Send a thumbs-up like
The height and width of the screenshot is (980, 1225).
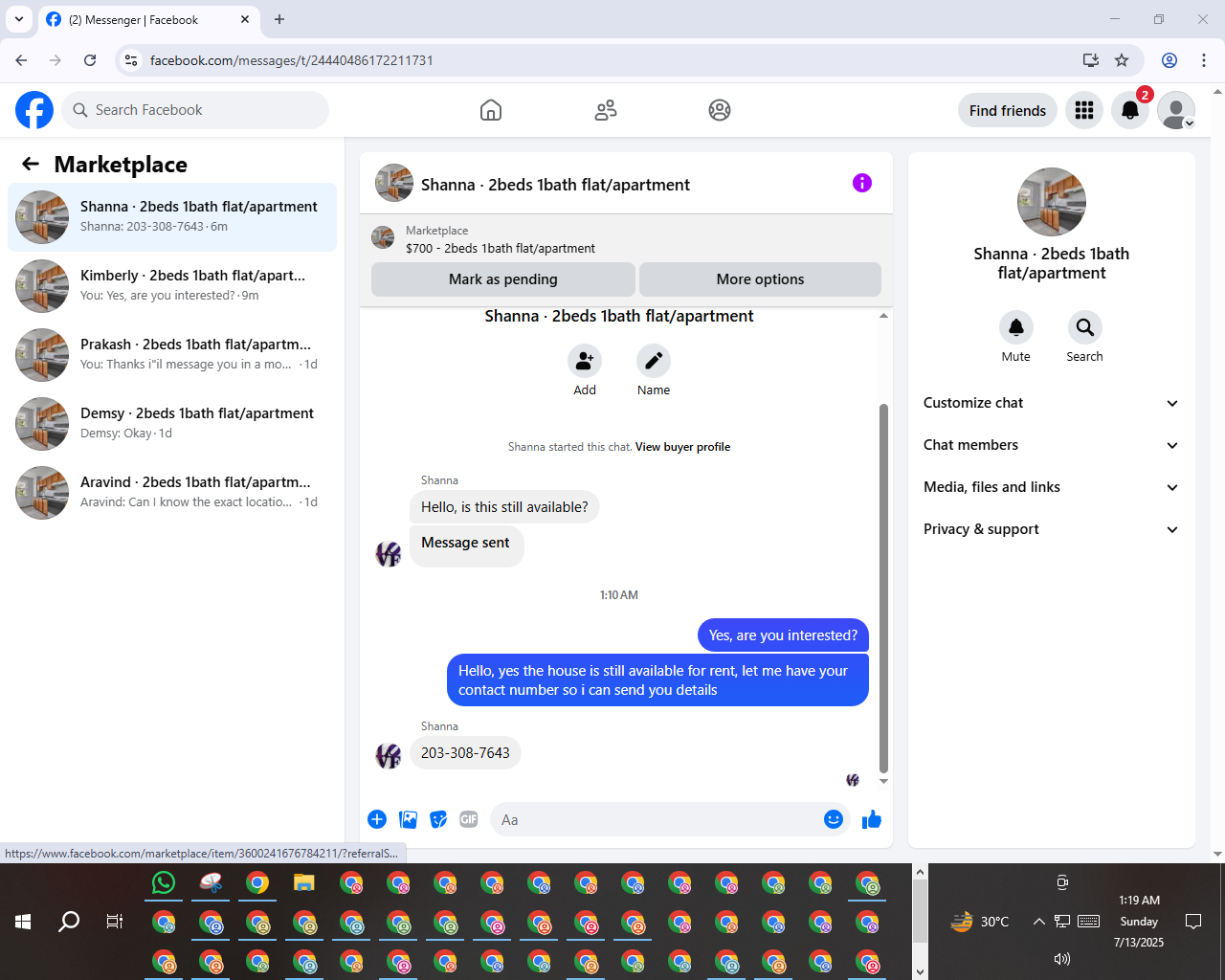coord(872,819)
